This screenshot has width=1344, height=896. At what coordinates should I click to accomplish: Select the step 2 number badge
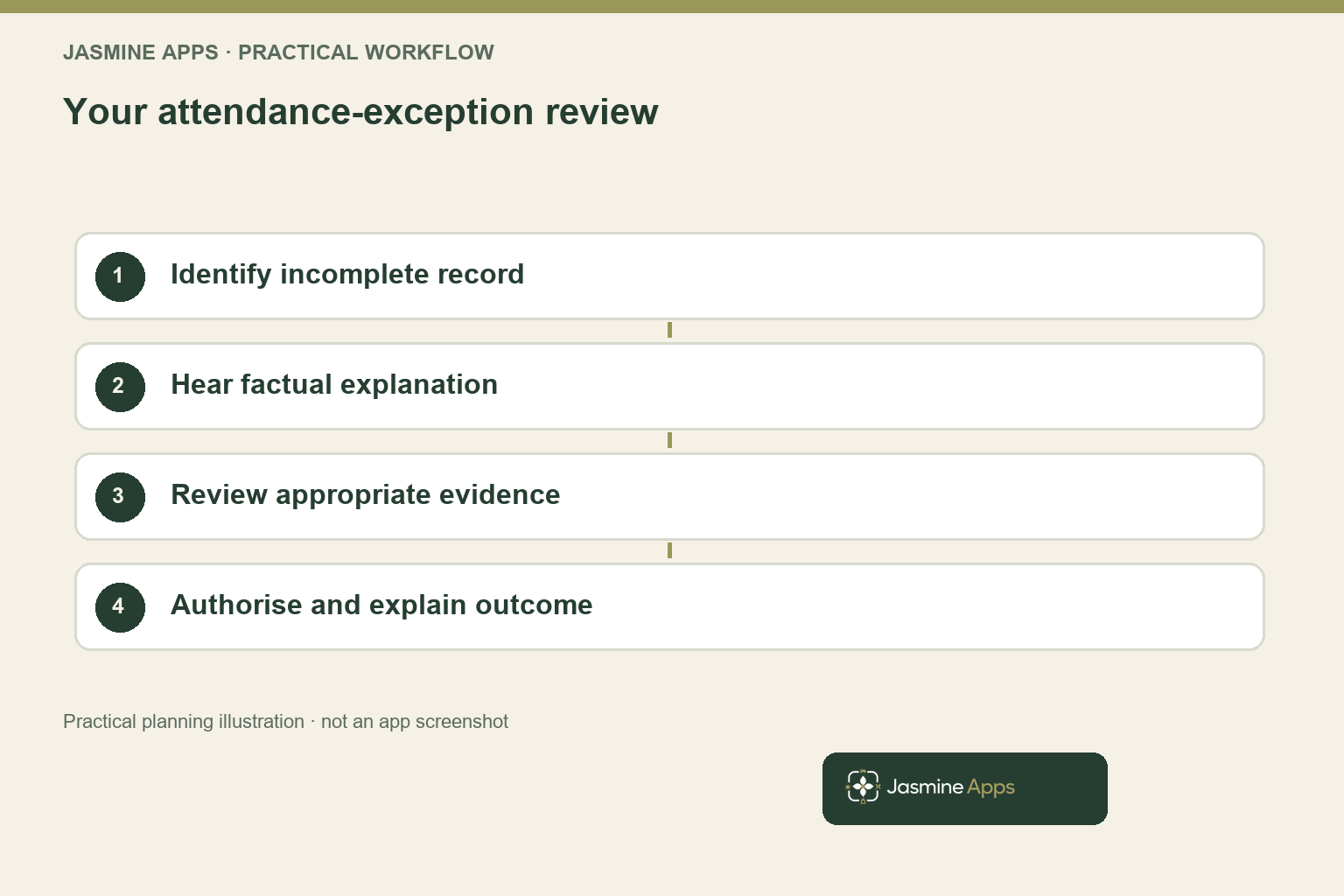click(120, 387)
